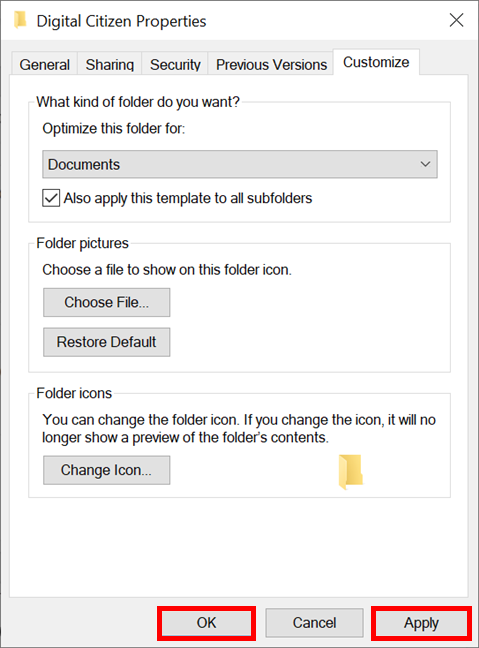Switch to the General tab
Image resolution: width=479 pixels, height=648 pixels.
click(x=45, y=64)
